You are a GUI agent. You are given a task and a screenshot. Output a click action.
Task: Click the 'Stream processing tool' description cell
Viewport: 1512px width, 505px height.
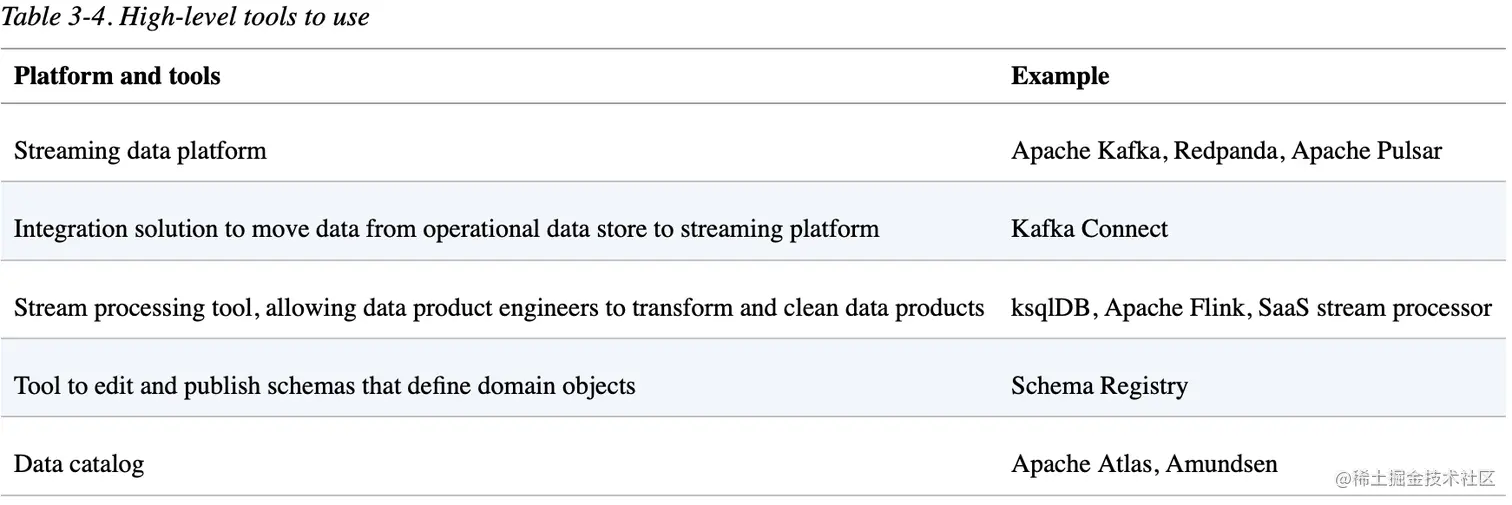pos(499,307)
